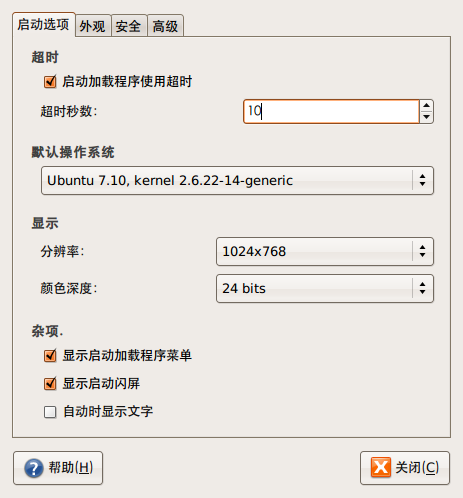Click the 帮助(H) button
This screenshot has width=463, height=498.
tap(58, 468)
